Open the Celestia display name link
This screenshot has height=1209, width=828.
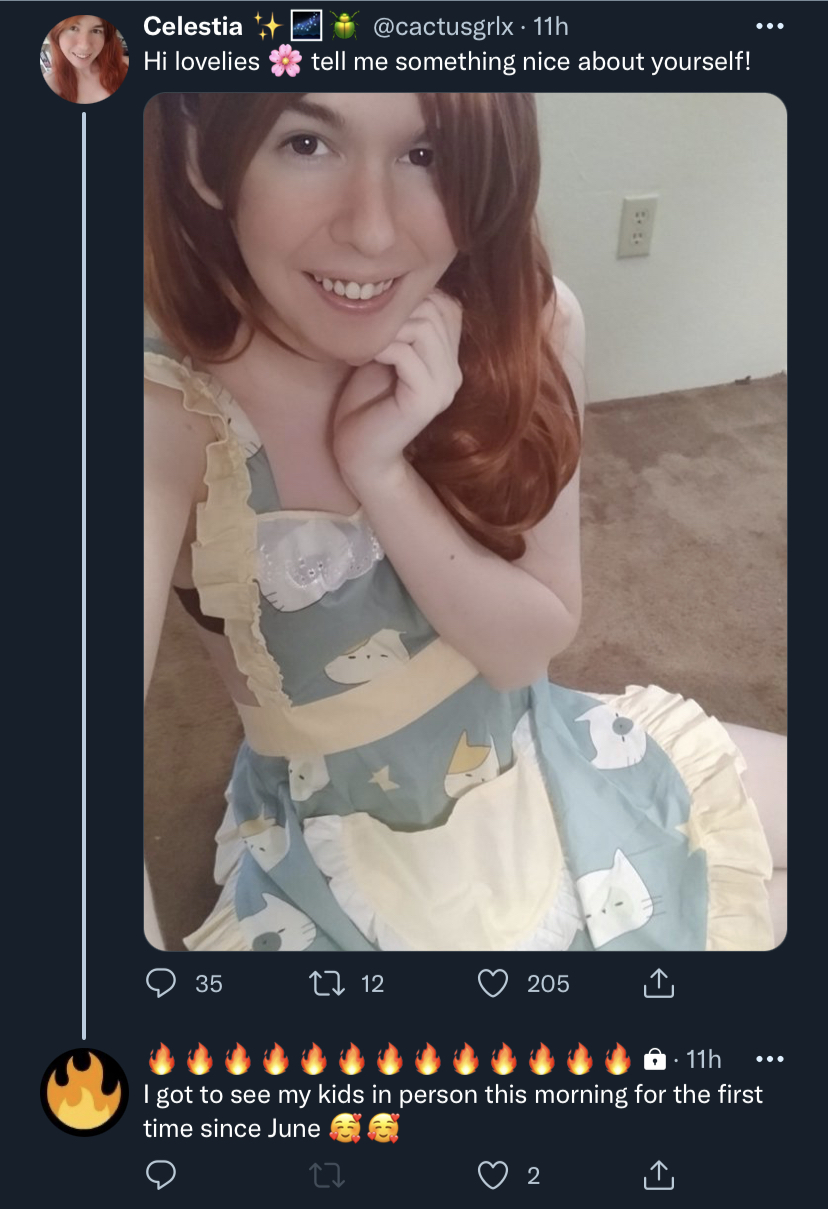pyautogui.click(x=193, y=25)
